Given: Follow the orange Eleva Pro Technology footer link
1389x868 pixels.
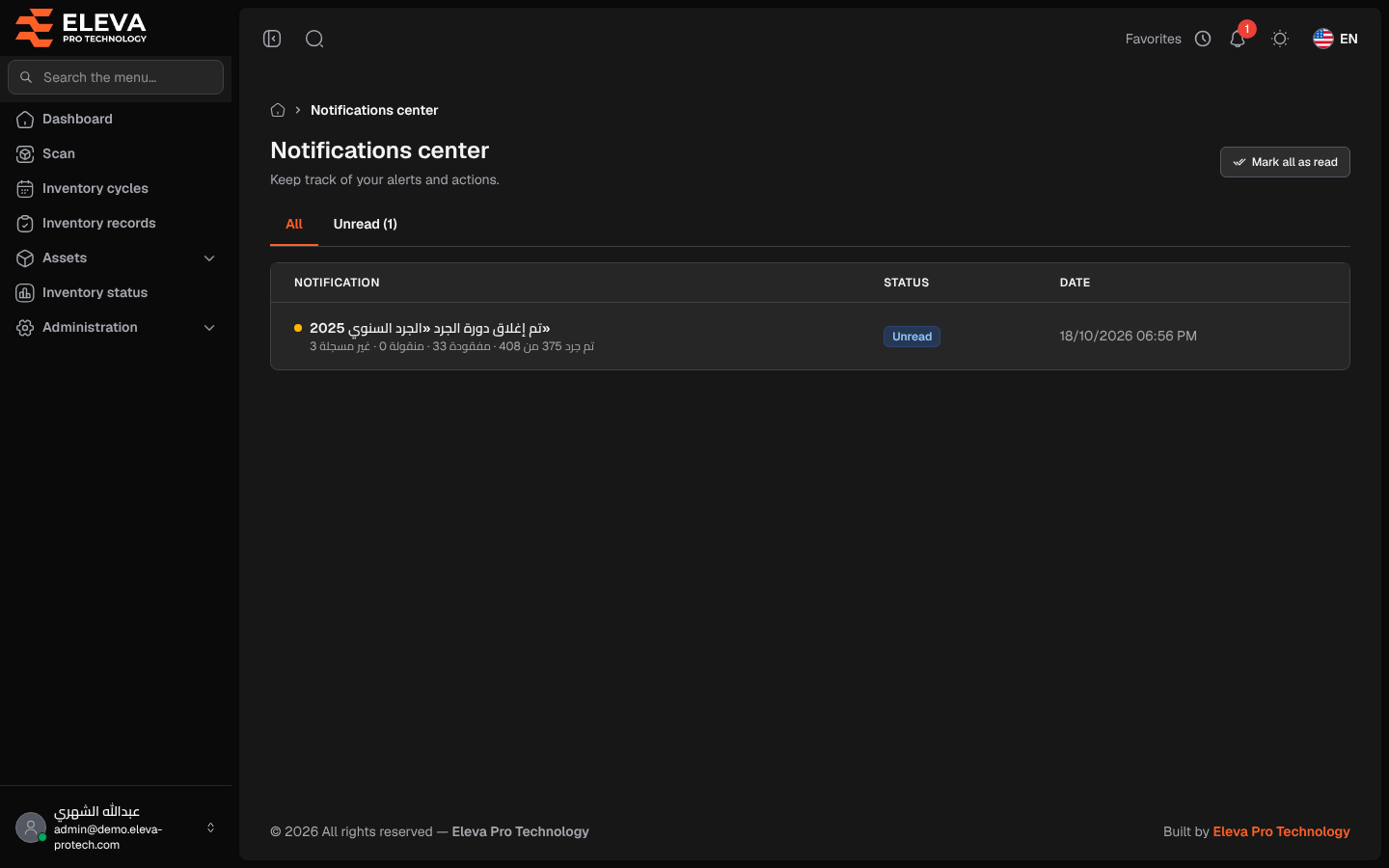Looking at the screenshot, I should point(1281,831).
